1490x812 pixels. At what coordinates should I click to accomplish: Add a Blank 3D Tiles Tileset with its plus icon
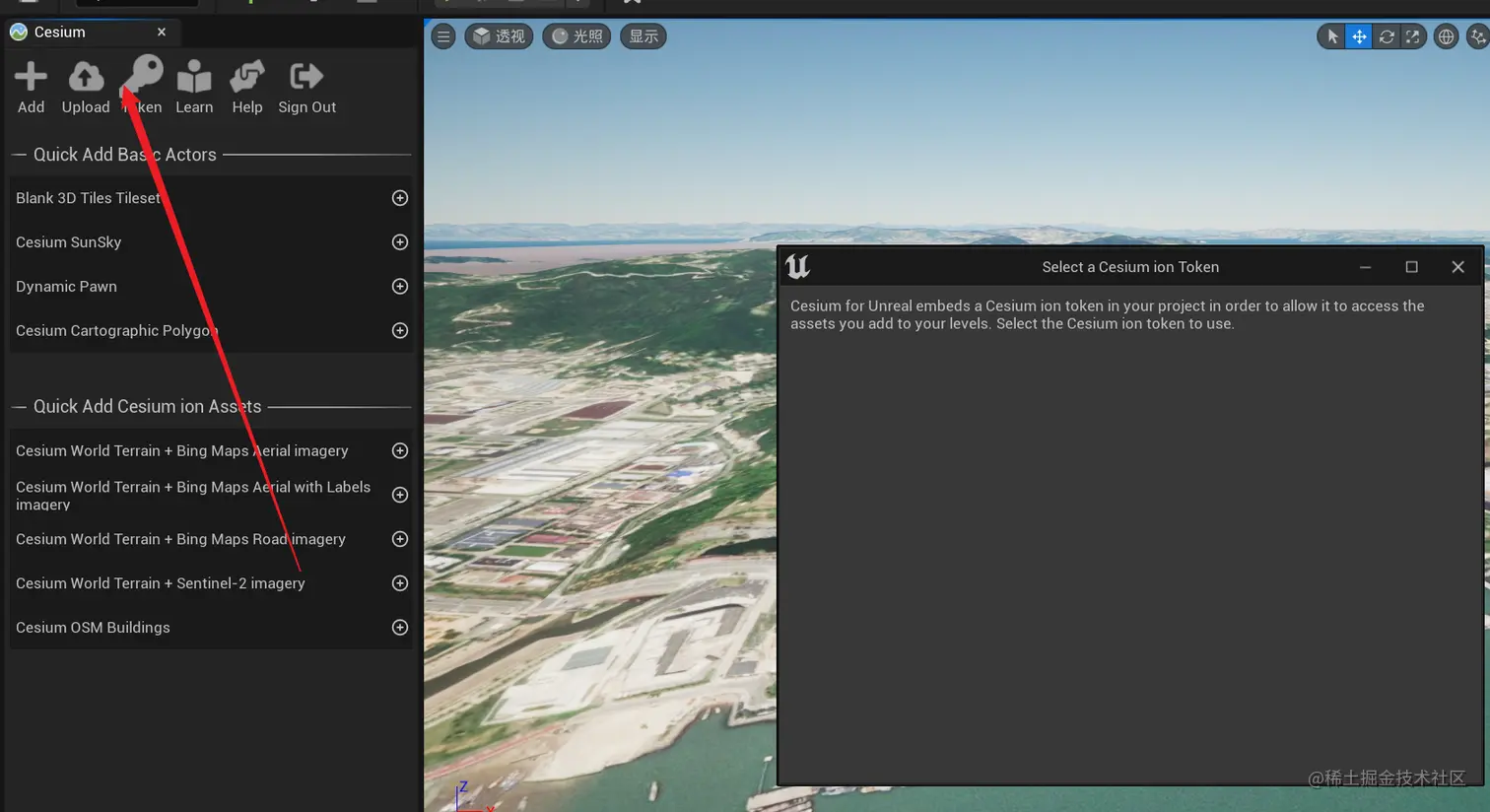tap(400, 198)
